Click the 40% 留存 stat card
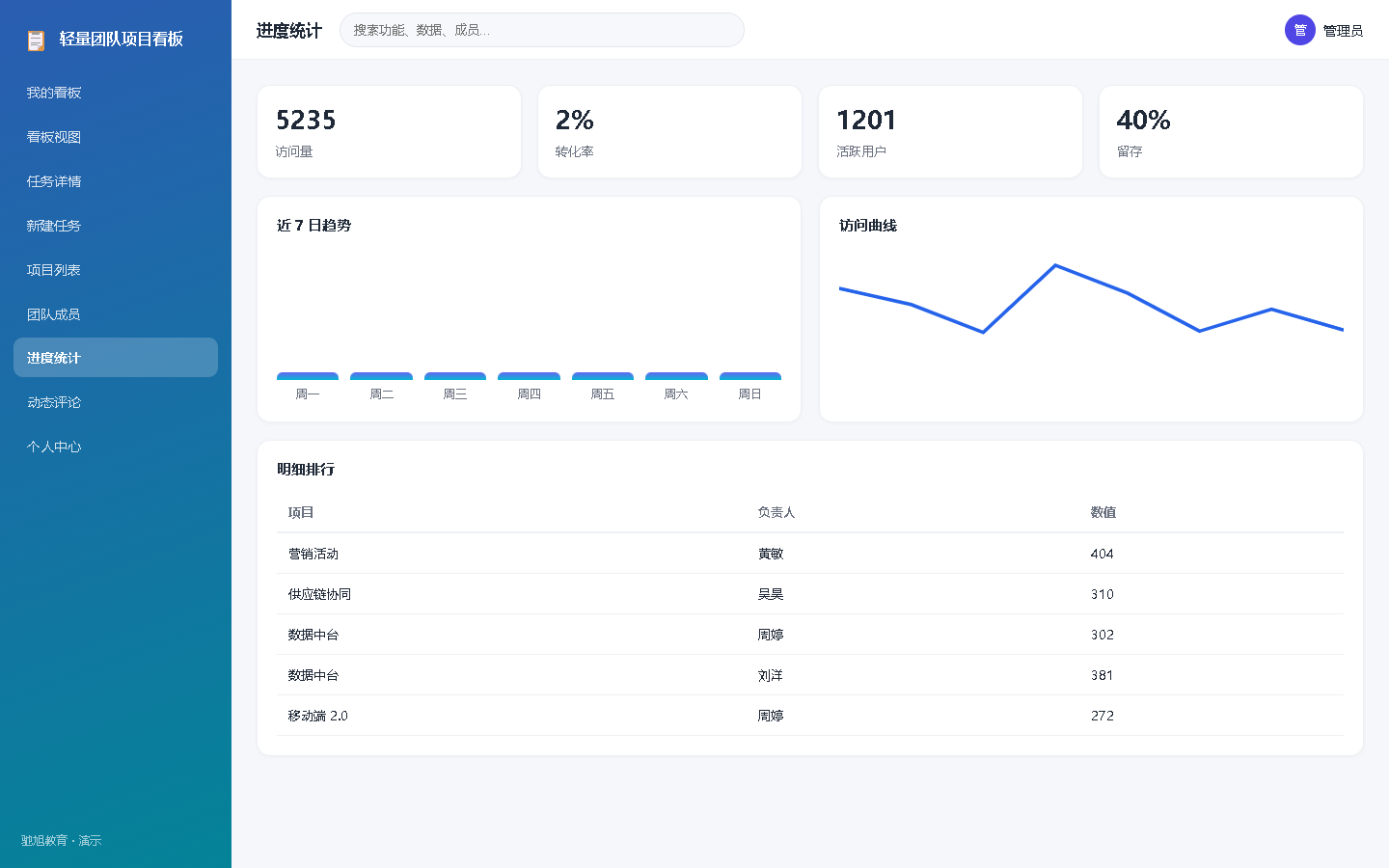Image resolution: width=1389 pixels, height=868 pixels. (x=1231, y=132)
